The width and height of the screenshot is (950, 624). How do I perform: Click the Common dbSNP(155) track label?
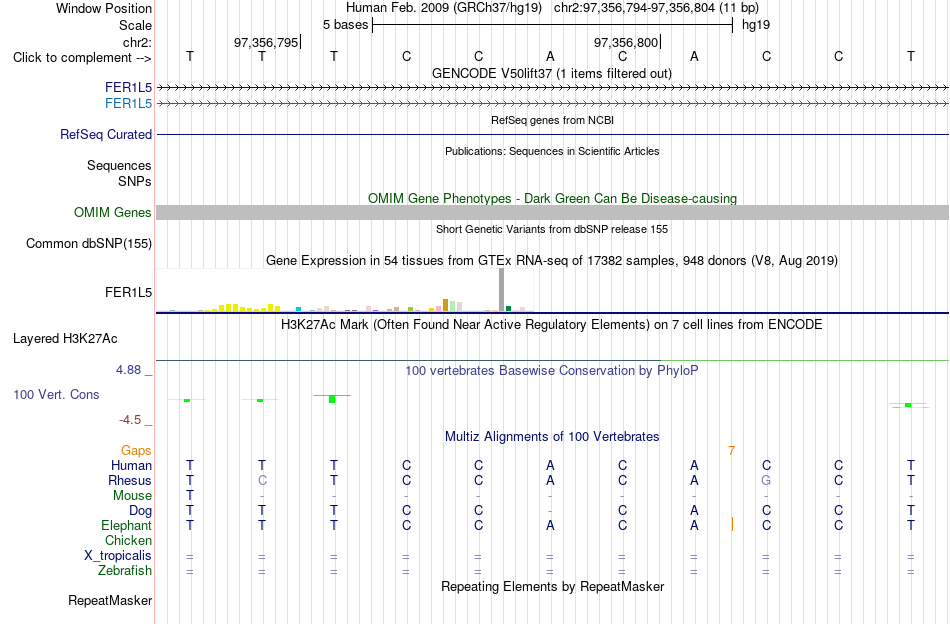click(x=88, y=244)
